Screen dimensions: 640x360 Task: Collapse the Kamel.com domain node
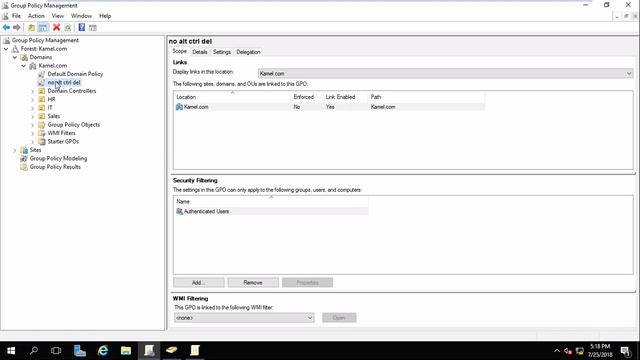pos(24,65)
